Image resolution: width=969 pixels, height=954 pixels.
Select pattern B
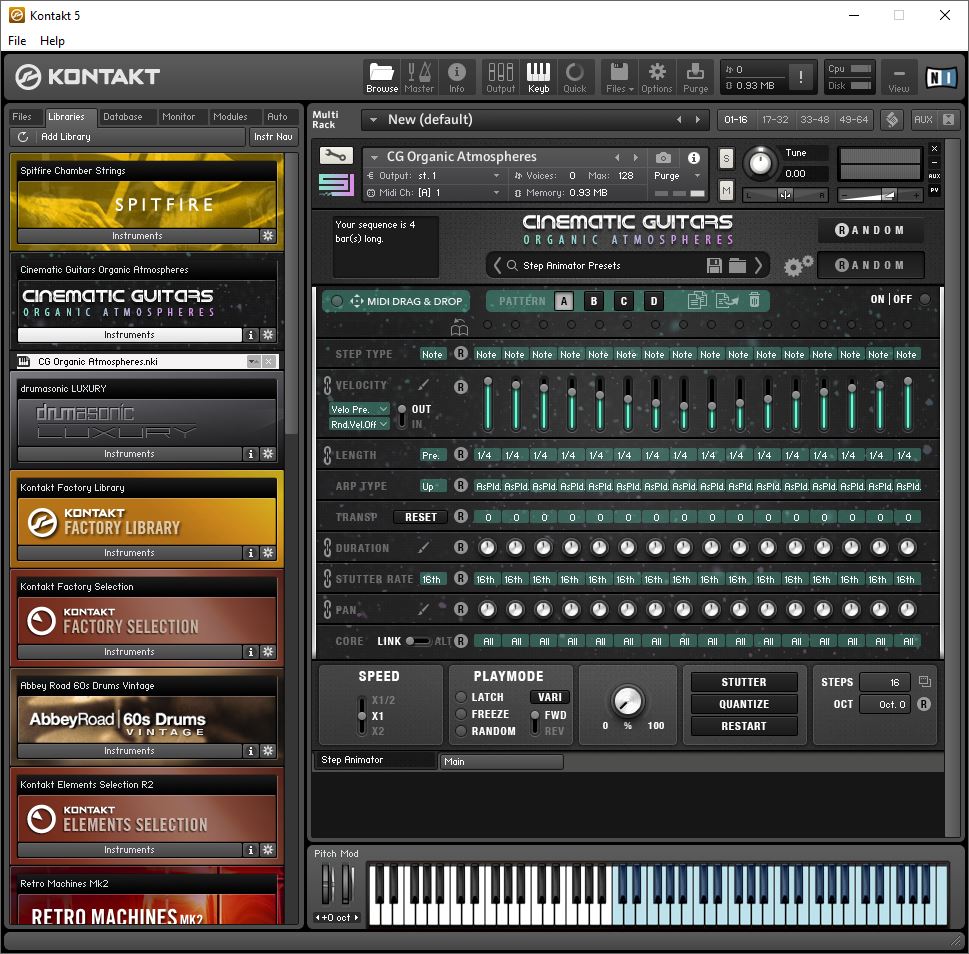point(594,301)
